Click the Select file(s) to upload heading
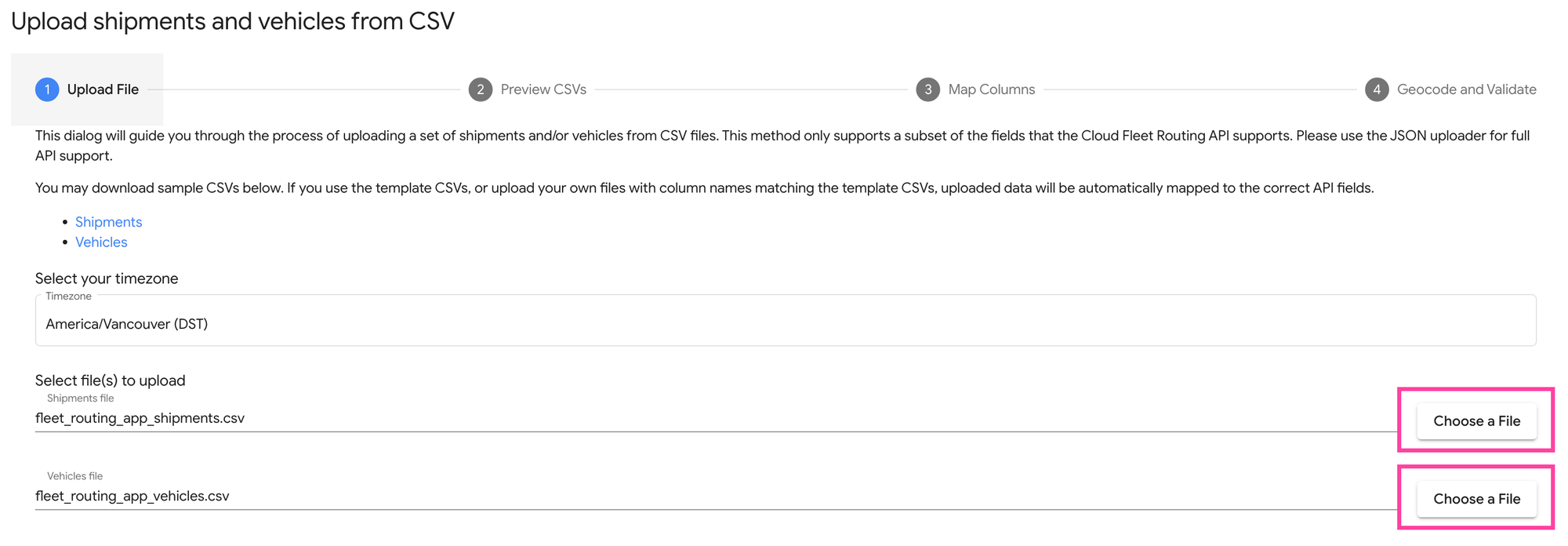This screenshot has height=546, width=1568. click(110, 380)
